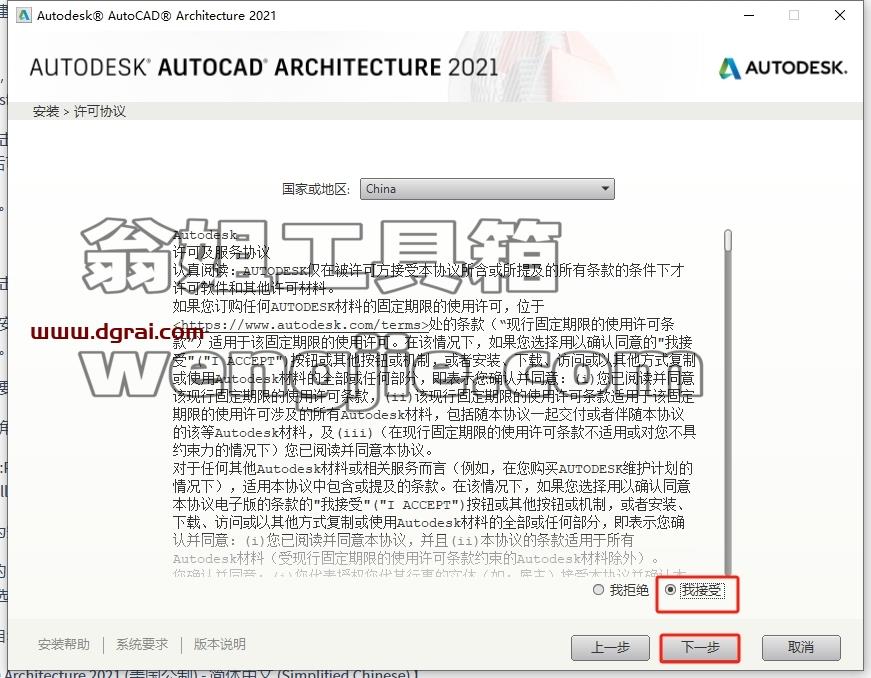871x678 pixels.
Task: Minimize the installer window
Action: (x=749, y=15)
